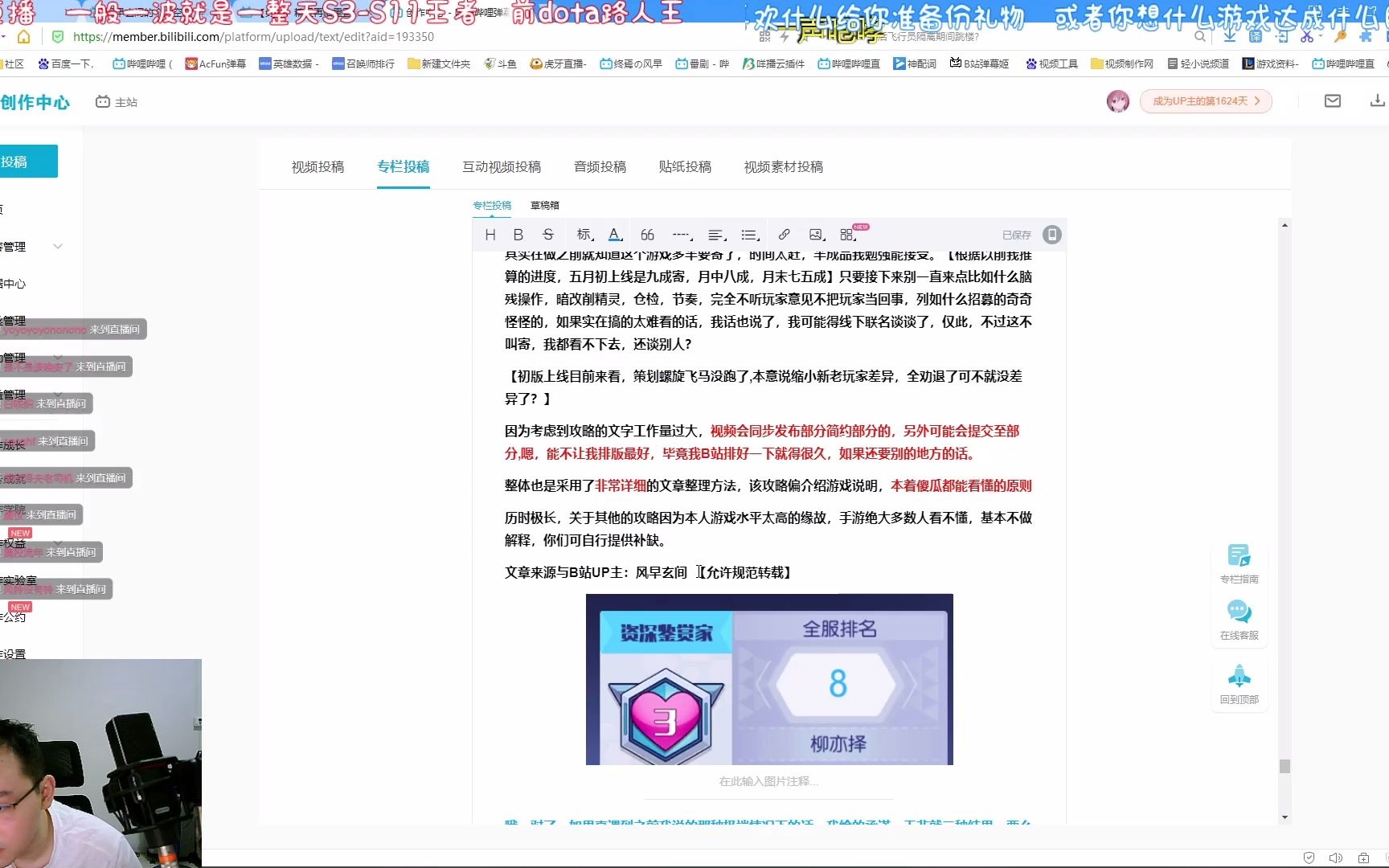
Task: Open the messages envelope icon
Action: (x=1333, y=100)
